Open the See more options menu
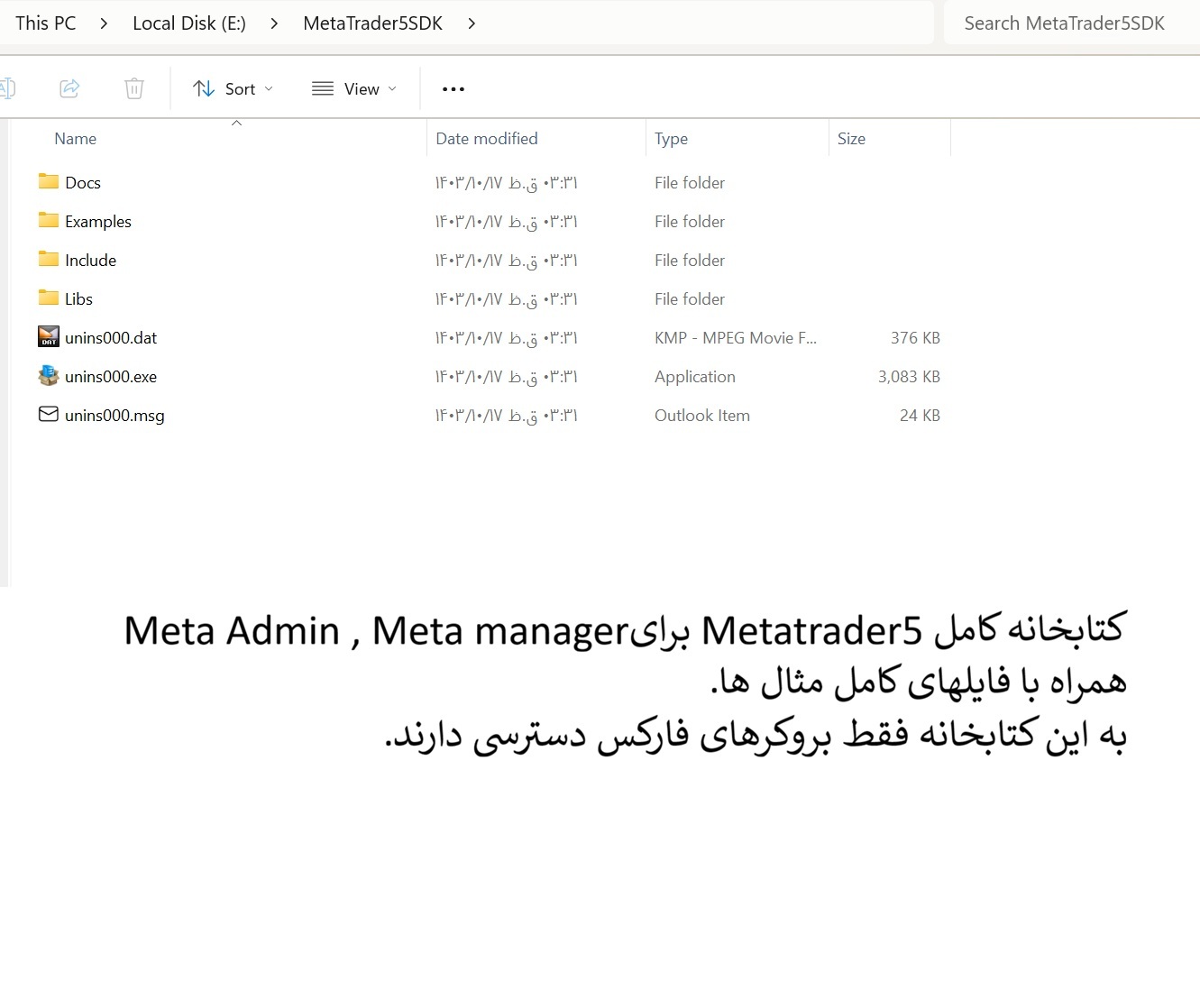The height and width of the screenshot is (1008, 1200). coord(453,89)
